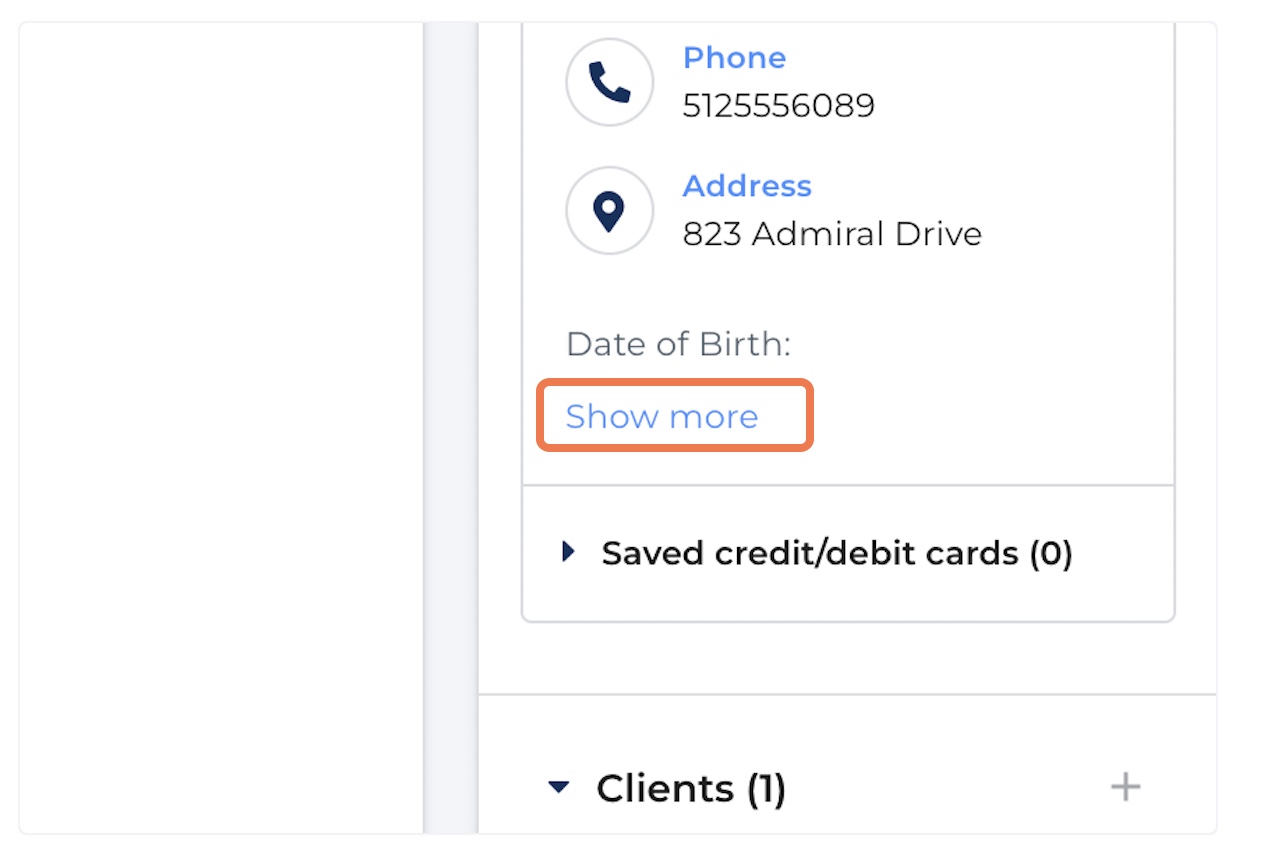Click Show more link
Screen dimensions: 1262x848
point(662,416)
